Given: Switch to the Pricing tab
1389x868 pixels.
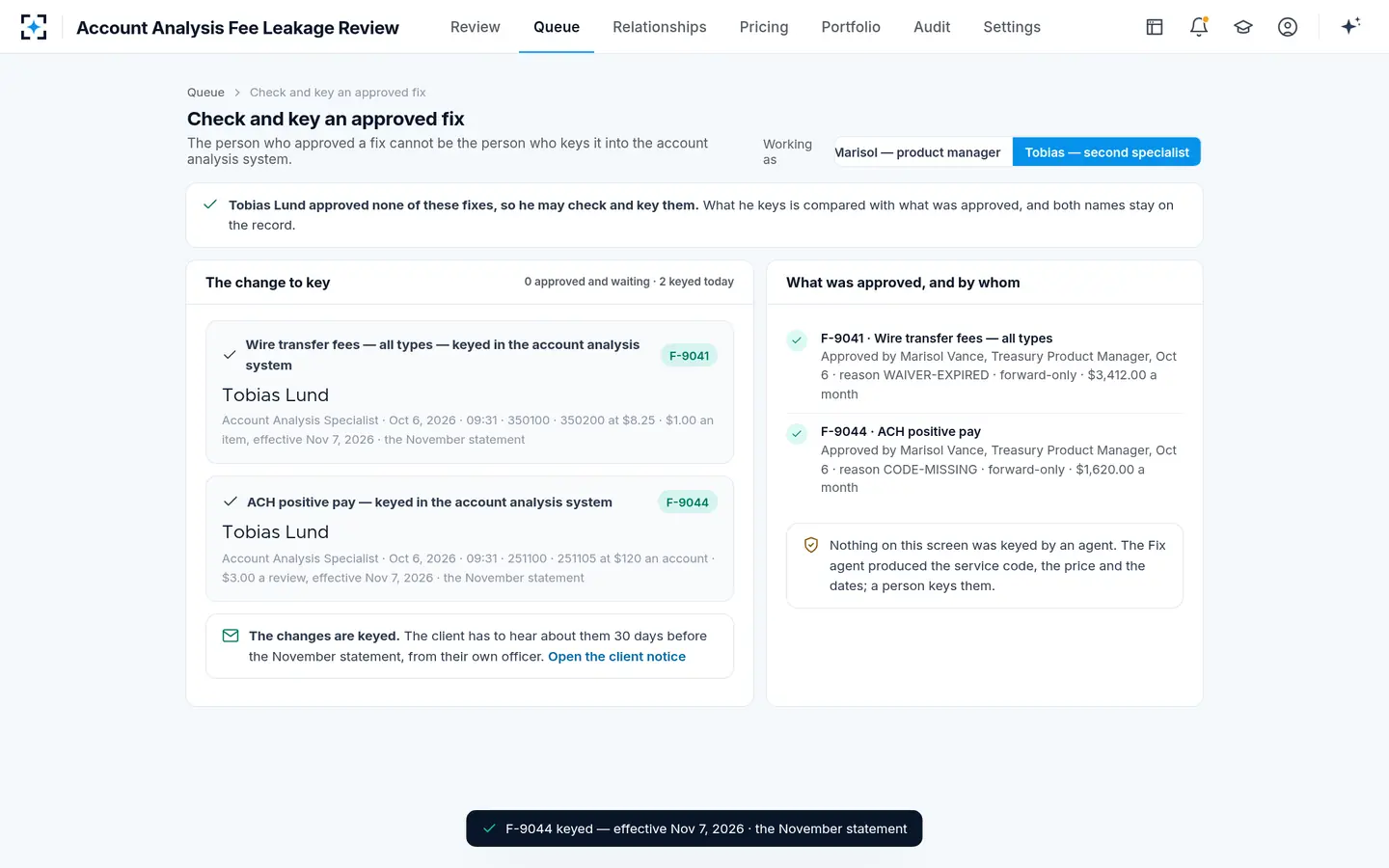Looking at the screenshot, I should coord(764,27).
